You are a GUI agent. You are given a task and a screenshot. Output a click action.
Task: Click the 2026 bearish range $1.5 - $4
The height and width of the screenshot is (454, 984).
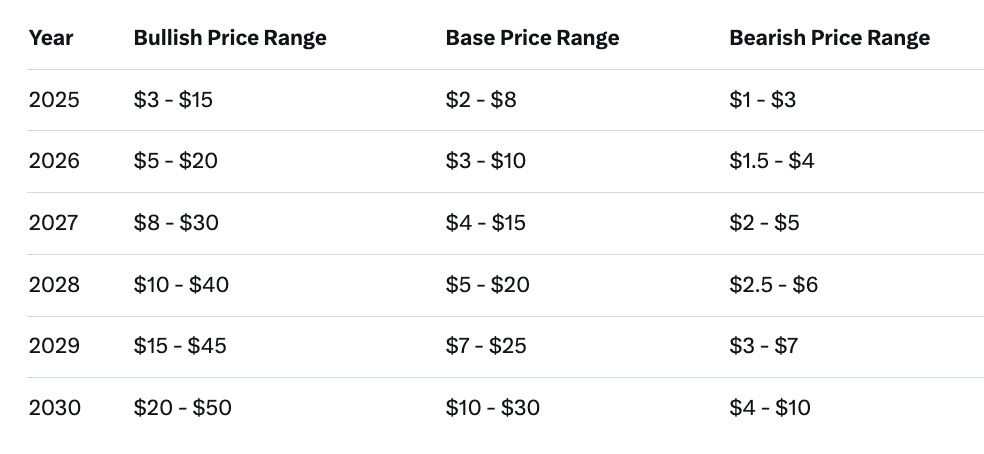pyautogui.click(x=772, y=161)
